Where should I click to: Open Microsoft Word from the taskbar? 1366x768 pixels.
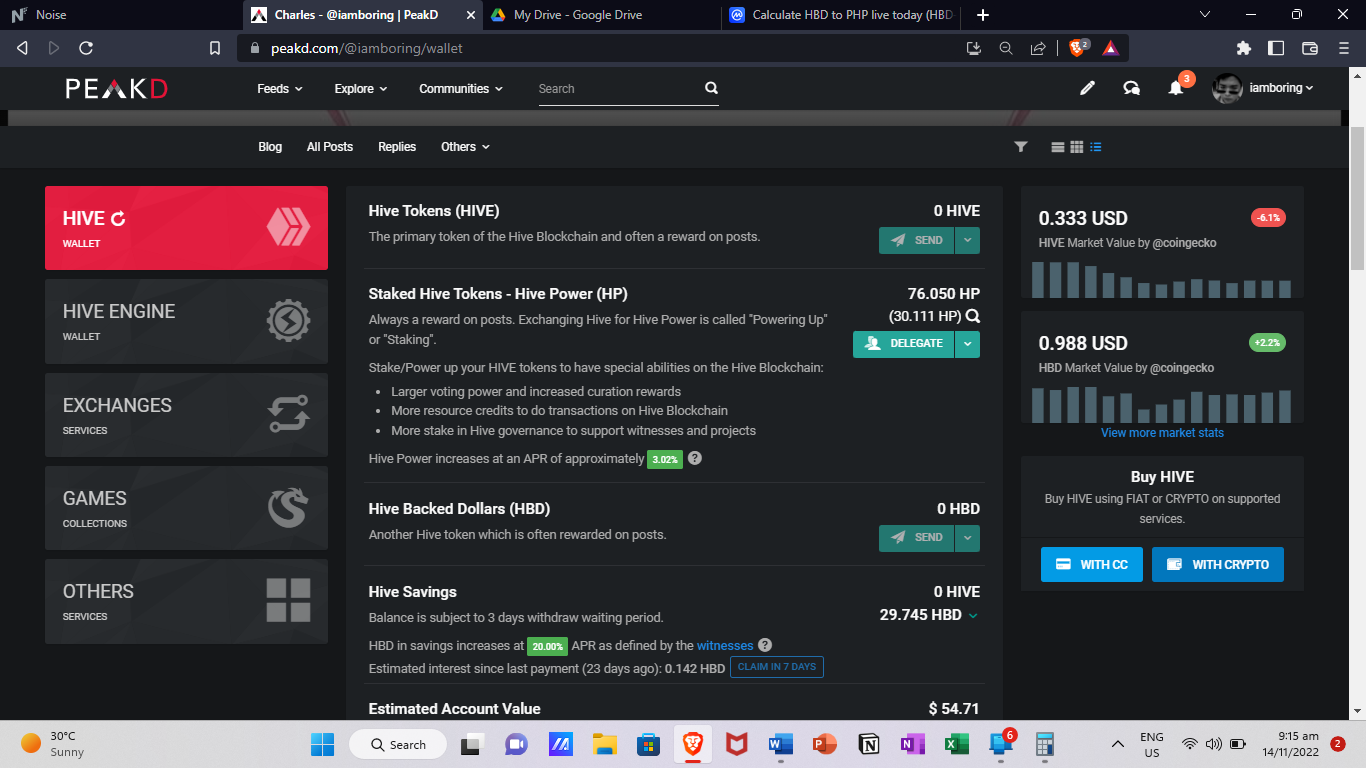780,744
